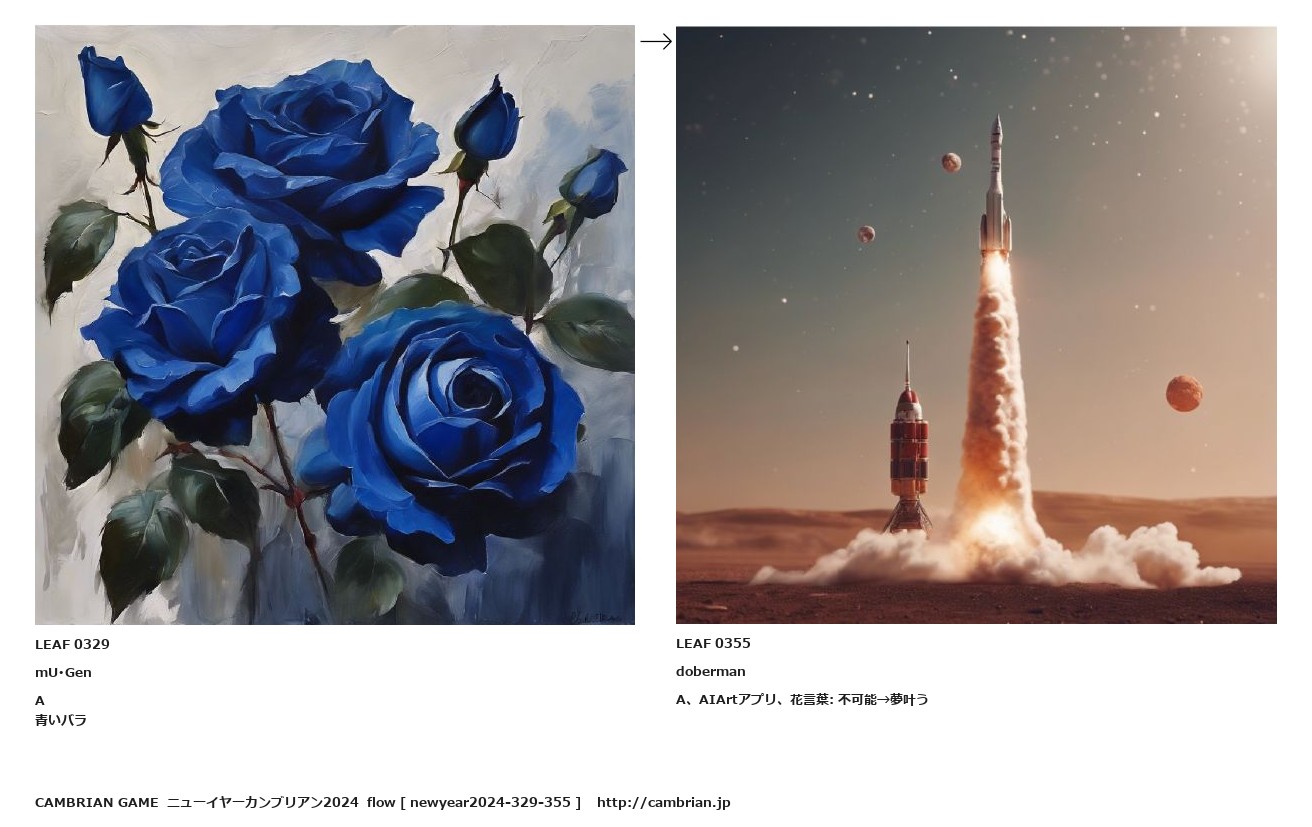Click the CAMBRIAN GAME footer title
This screenshot has width=1312, height=827.
click(97, 802)
